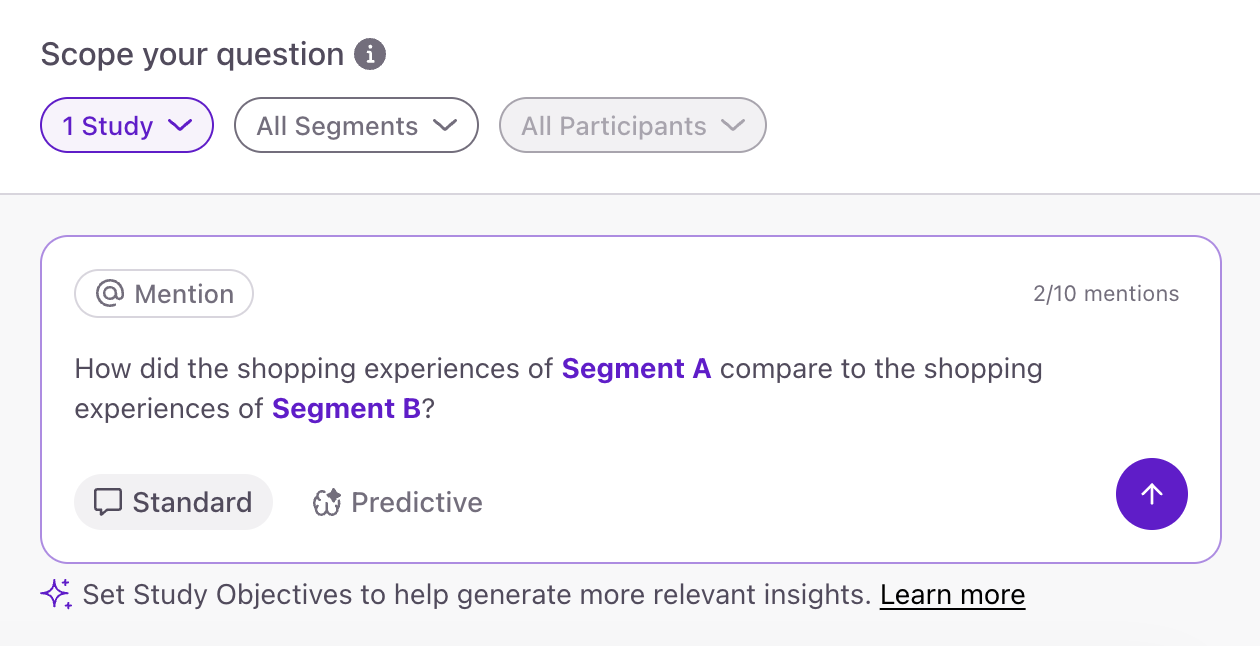This screenshot has width=1260, height=646.
Task: Click the info icon beside Scope your question
Action: 370,54
